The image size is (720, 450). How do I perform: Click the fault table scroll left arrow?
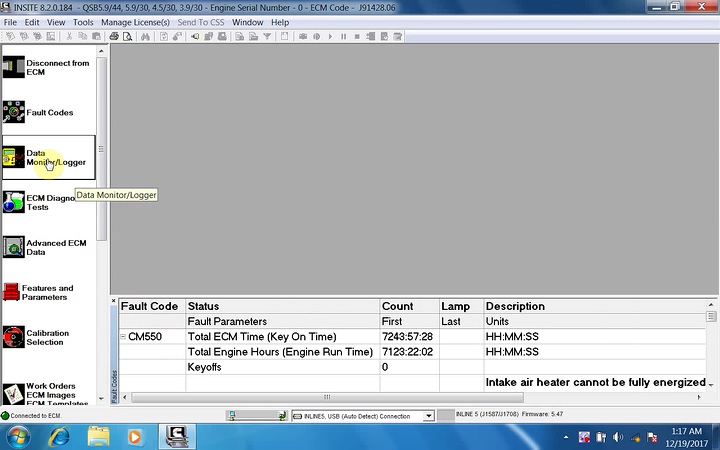pos(124,397)
